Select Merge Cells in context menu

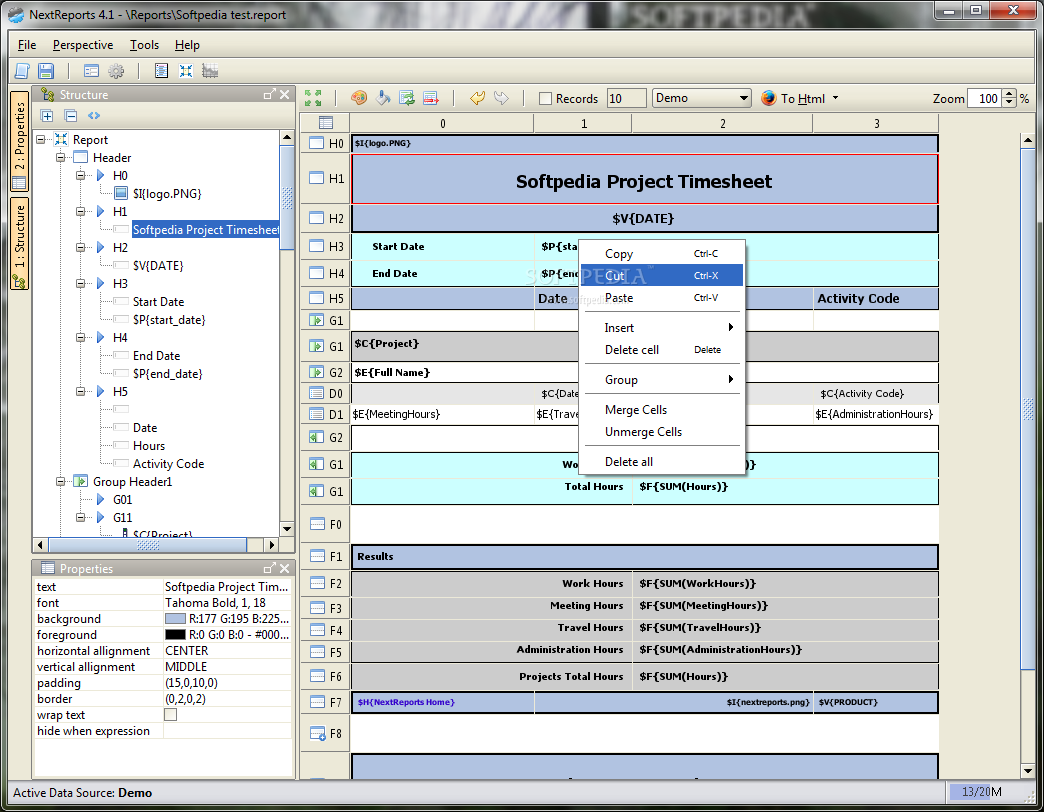click(x=635, y=410)
